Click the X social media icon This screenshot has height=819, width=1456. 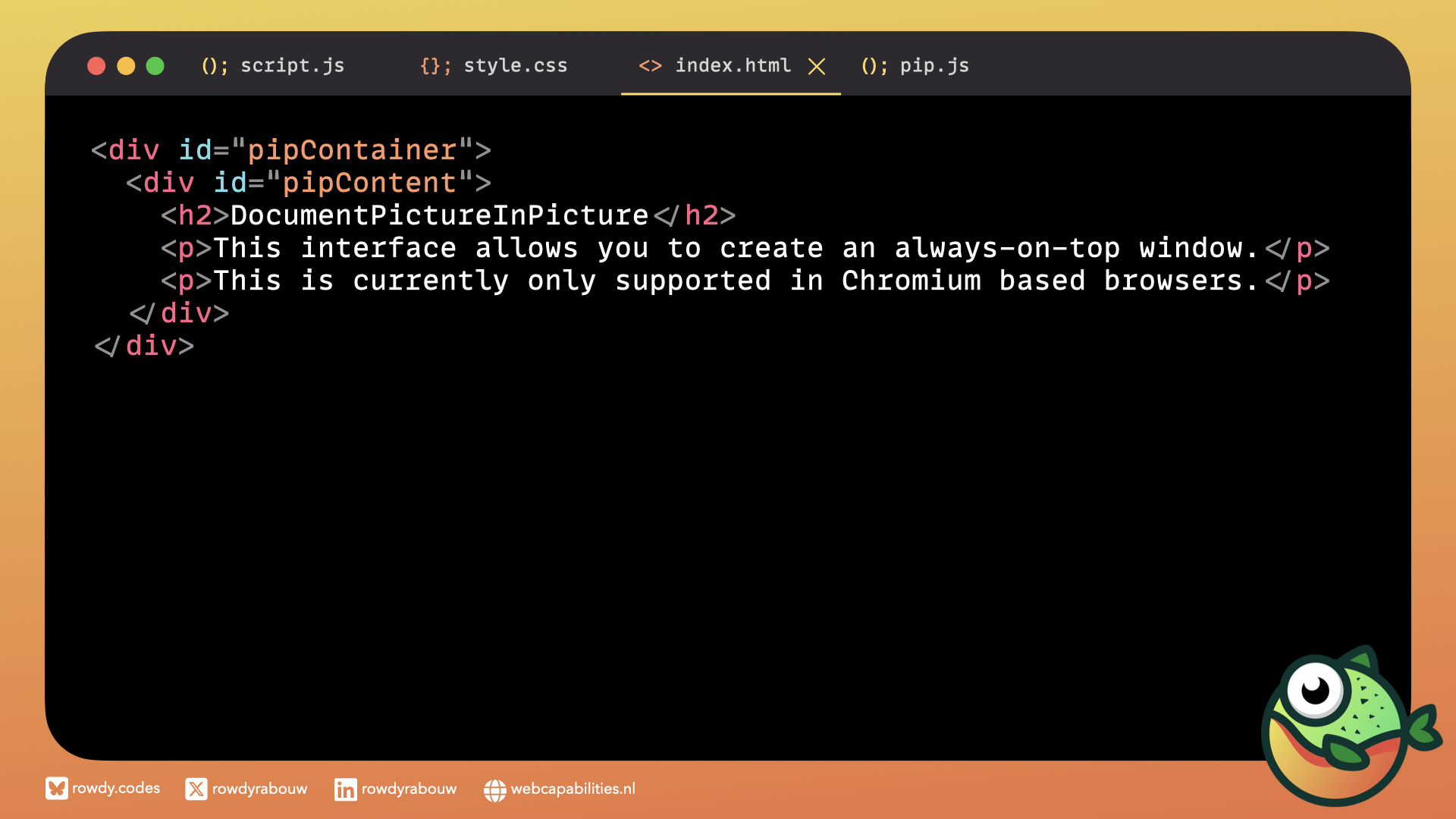pos(196,789)
